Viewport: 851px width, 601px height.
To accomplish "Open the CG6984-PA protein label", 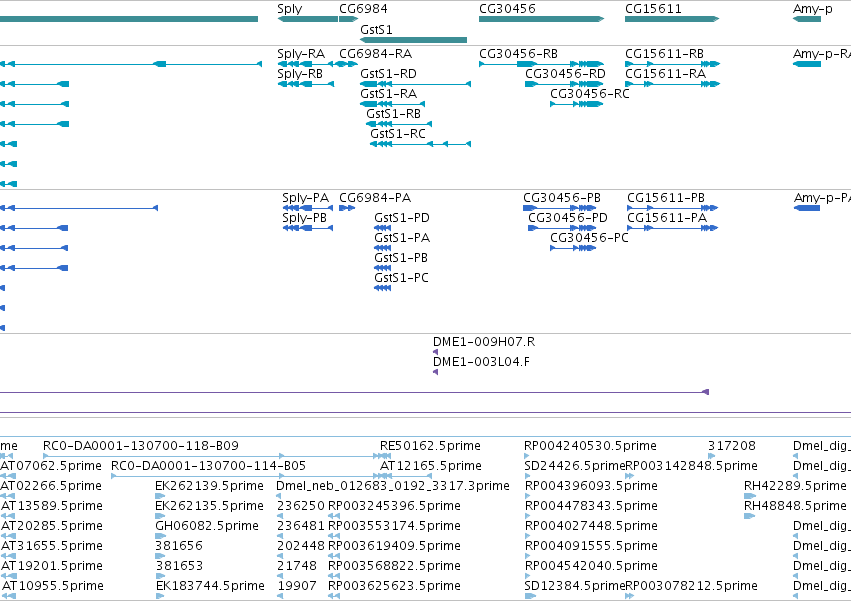I will [375, 198].
